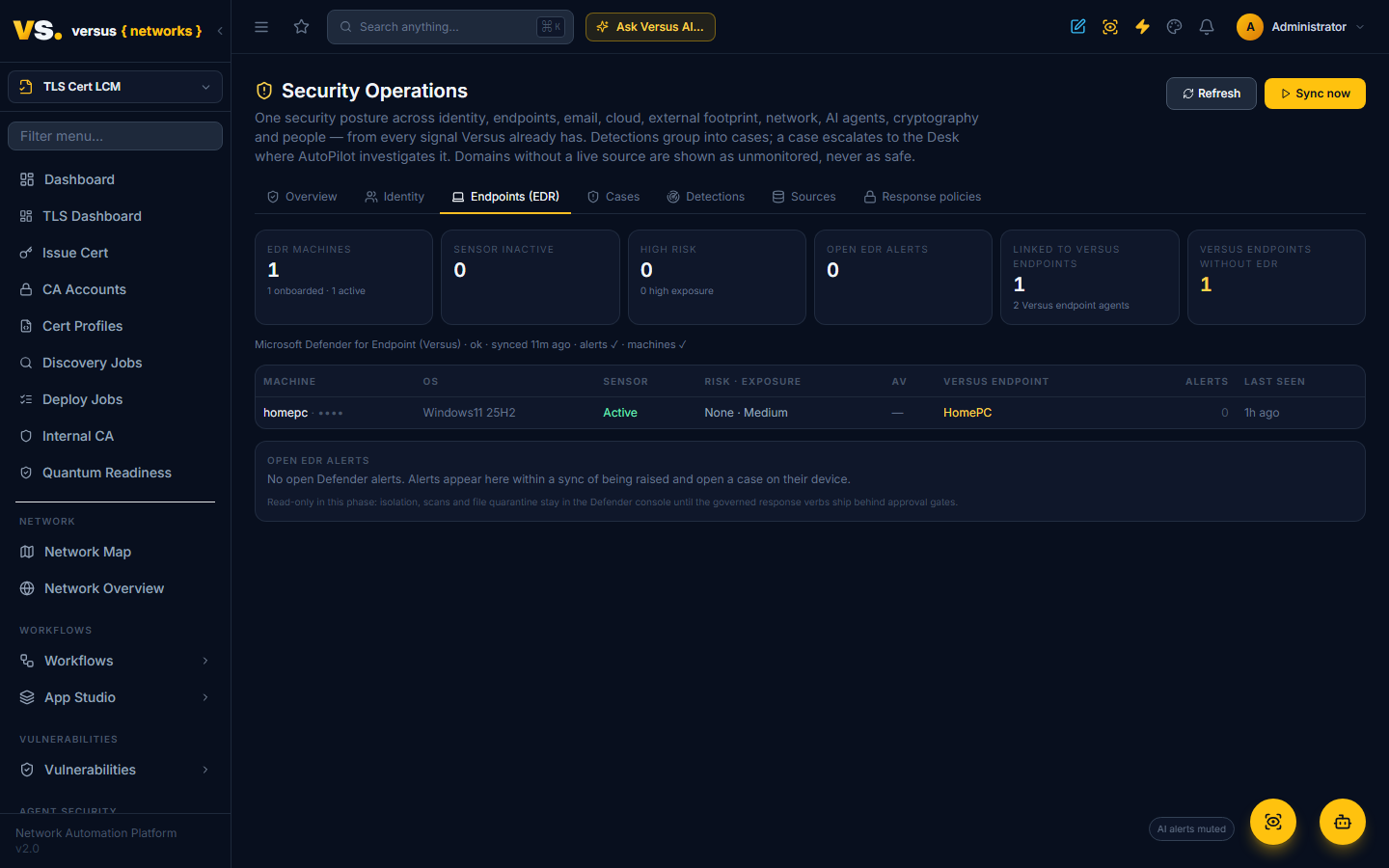This screenshot has width=1389, height=868.
Task: Expand the Vulnerabilities submenu
Action: (205, 770)
